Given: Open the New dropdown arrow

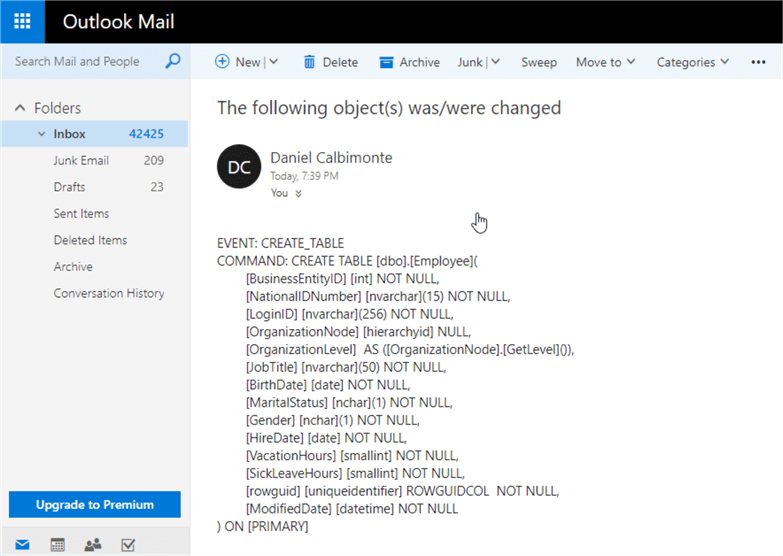Looking at the screenshot, I should (x=274, y=62).
